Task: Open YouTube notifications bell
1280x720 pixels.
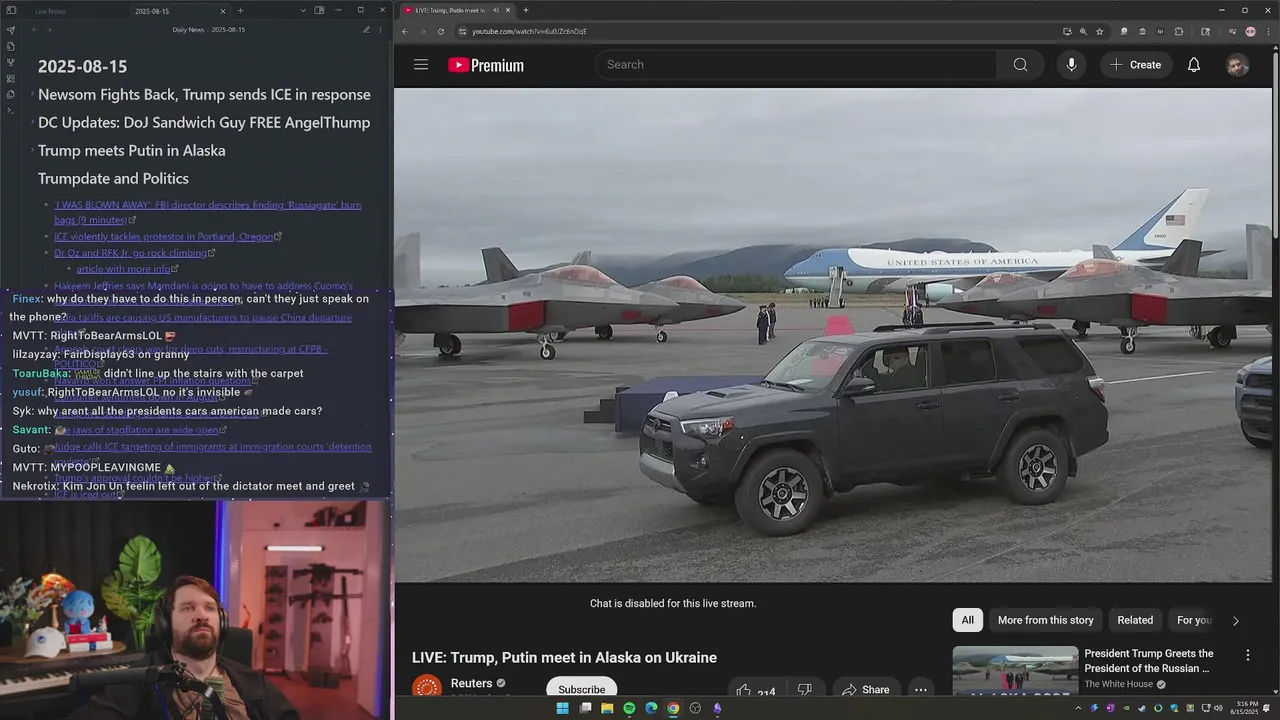Action: click(1193, 65)
